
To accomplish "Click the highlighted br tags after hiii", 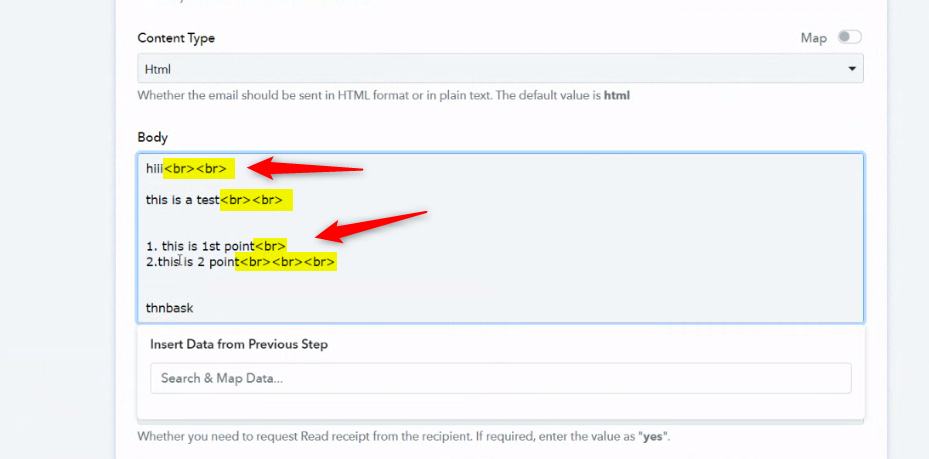I will [198, 169].
